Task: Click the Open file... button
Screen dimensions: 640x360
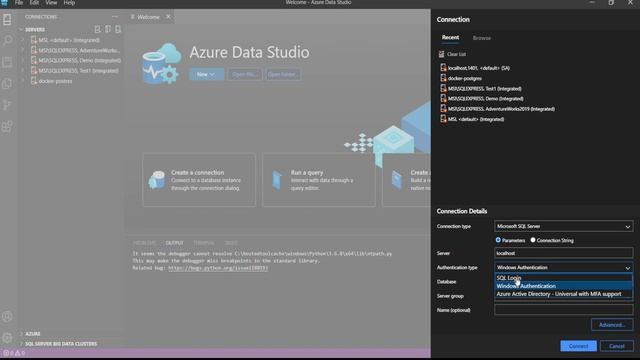Action: tap(244, 74)
